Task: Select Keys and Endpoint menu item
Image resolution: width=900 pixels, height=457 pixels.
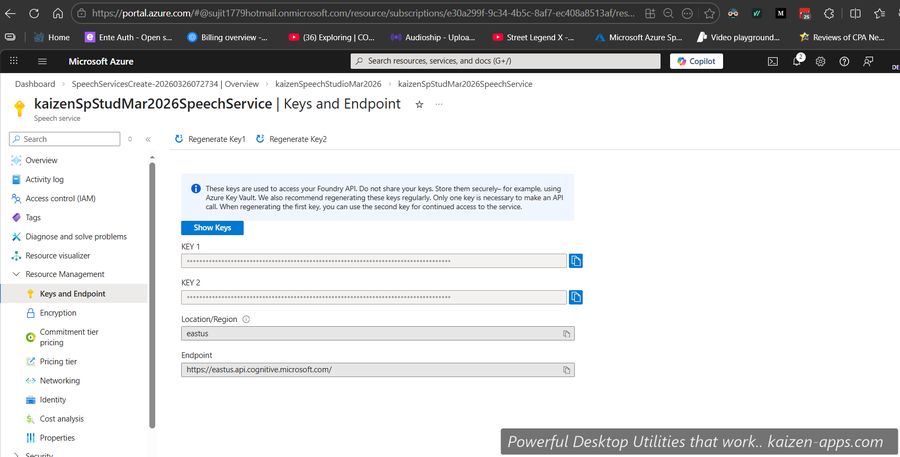Action: tap(73, 293)
